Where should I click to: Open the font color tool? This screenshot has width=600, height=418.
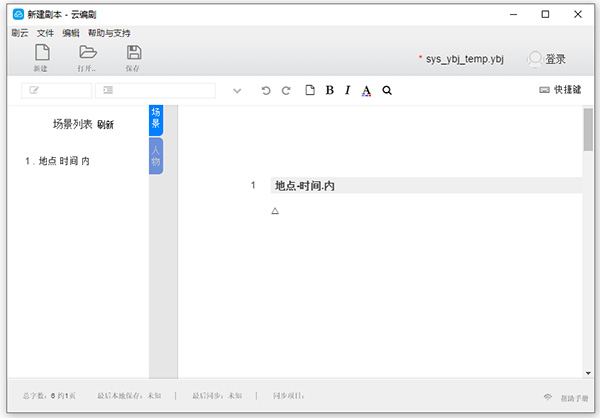click(366, 91)
